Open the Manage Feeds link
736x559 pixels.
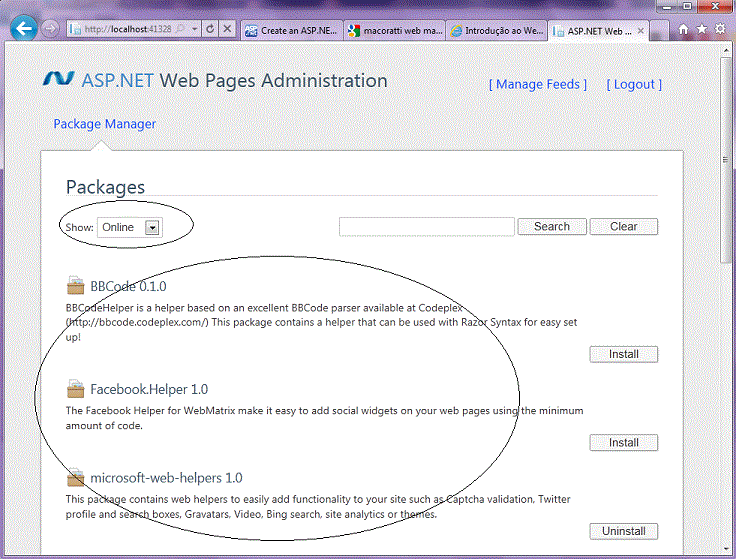pyautogui.click(x=538, y=84)
